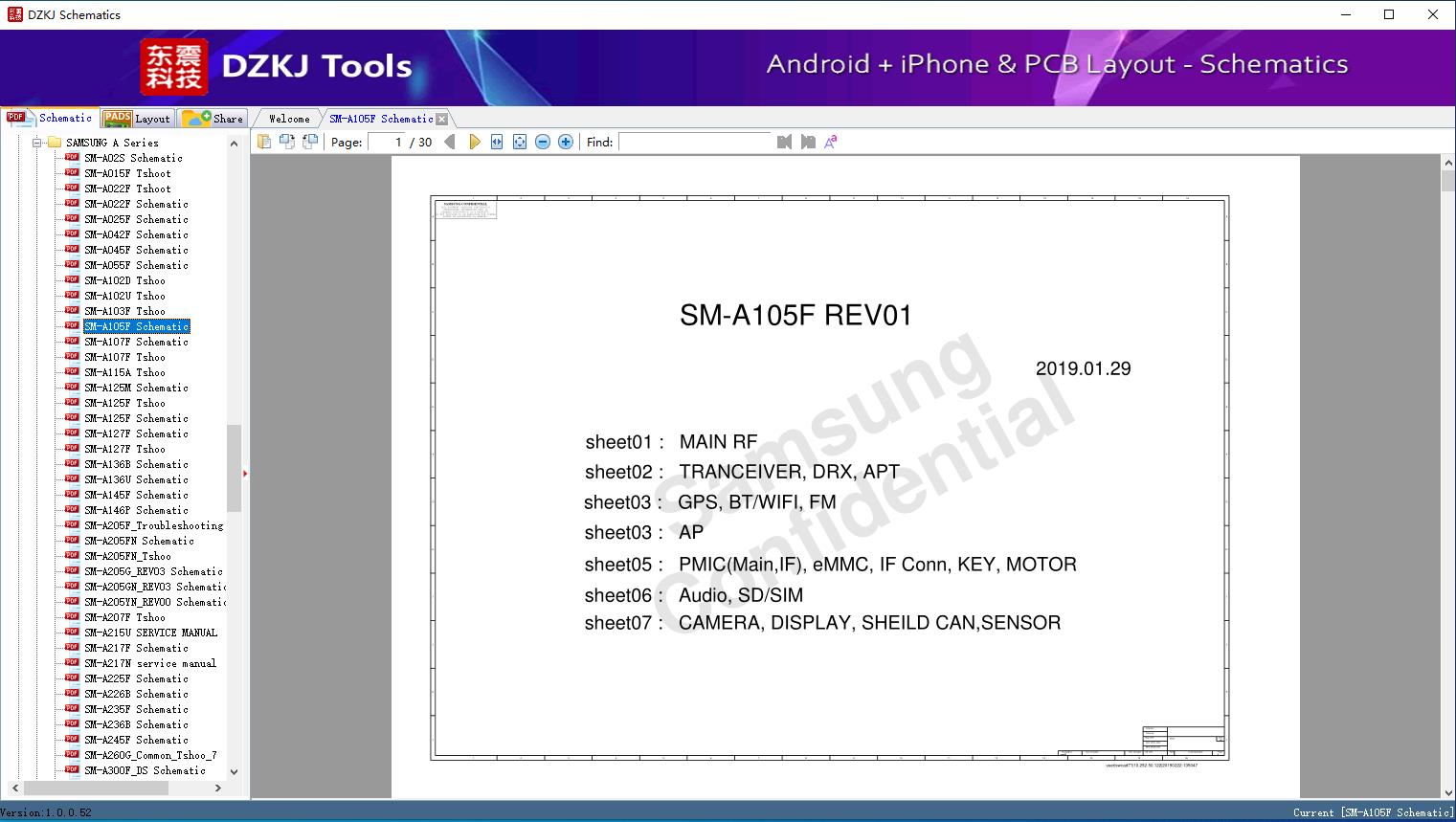
Task: Click the PDF icon beside SM-A042F Schematic
Action: [x=72, y=234]
